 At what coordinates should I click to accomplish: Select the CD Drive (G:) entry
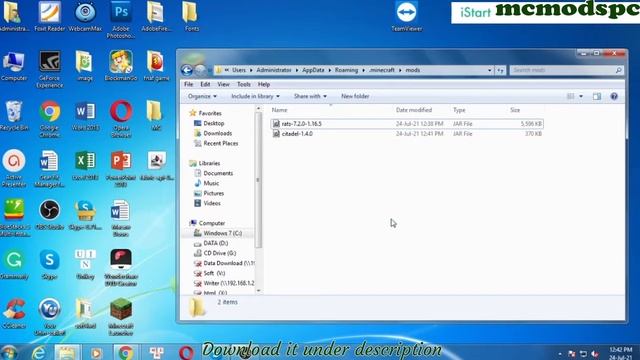pyautogui.click(x=220, y=253)
